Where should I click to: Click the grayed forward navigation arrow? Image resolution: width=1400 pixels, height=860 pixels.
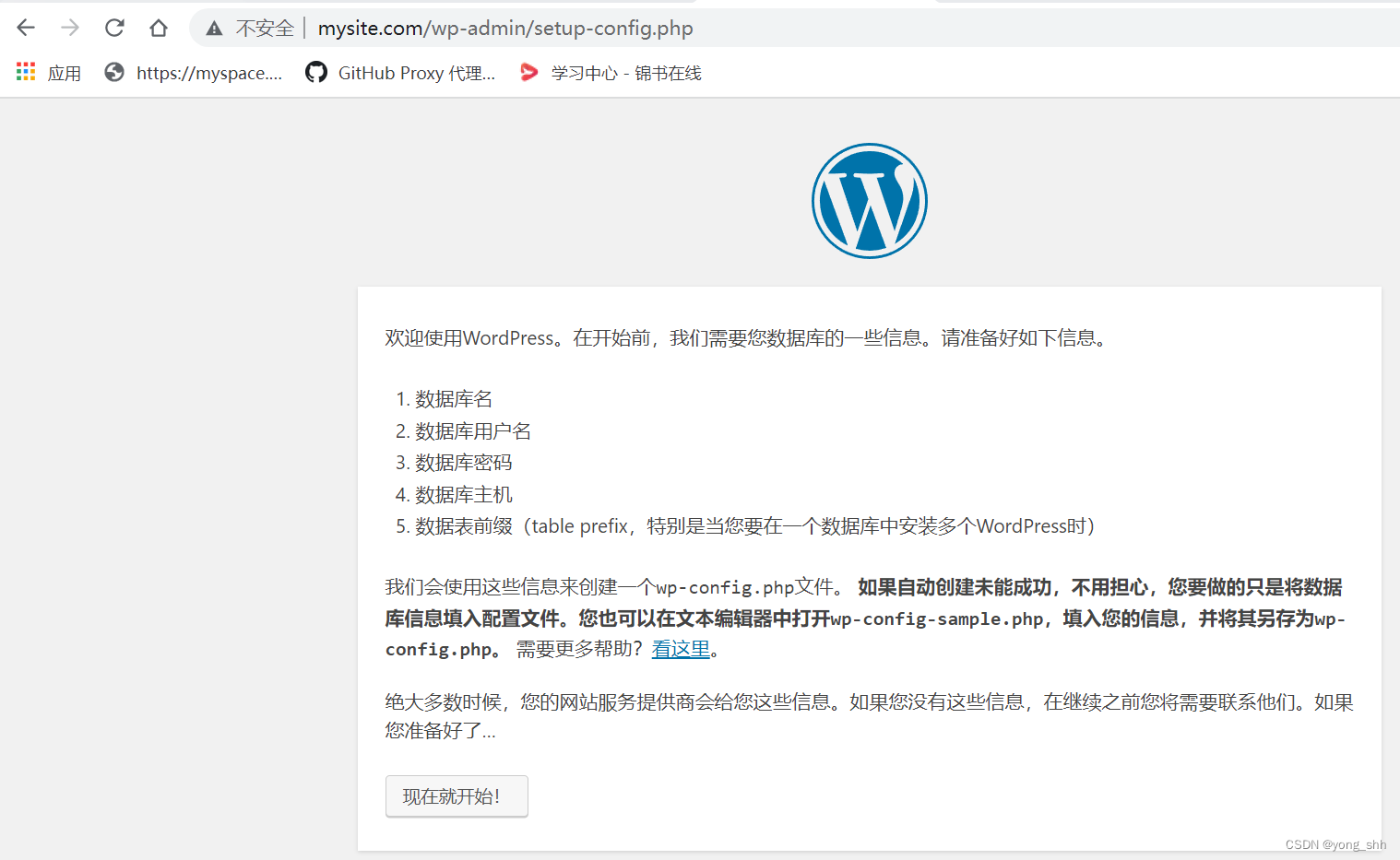coord(69,28)
